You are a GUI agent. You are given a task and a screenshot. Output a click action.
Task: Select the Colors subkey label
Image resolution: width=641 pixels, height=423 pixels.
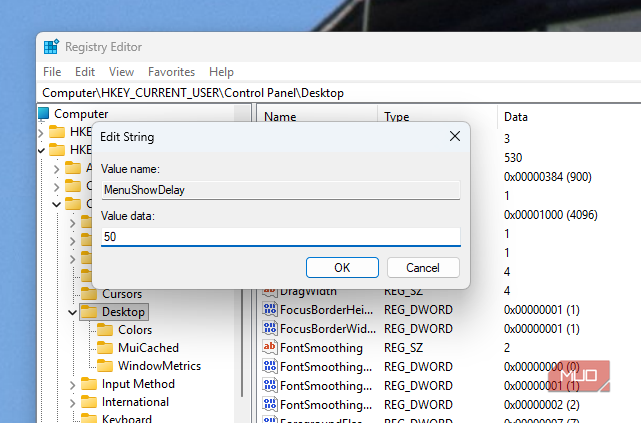pos(135,330)
